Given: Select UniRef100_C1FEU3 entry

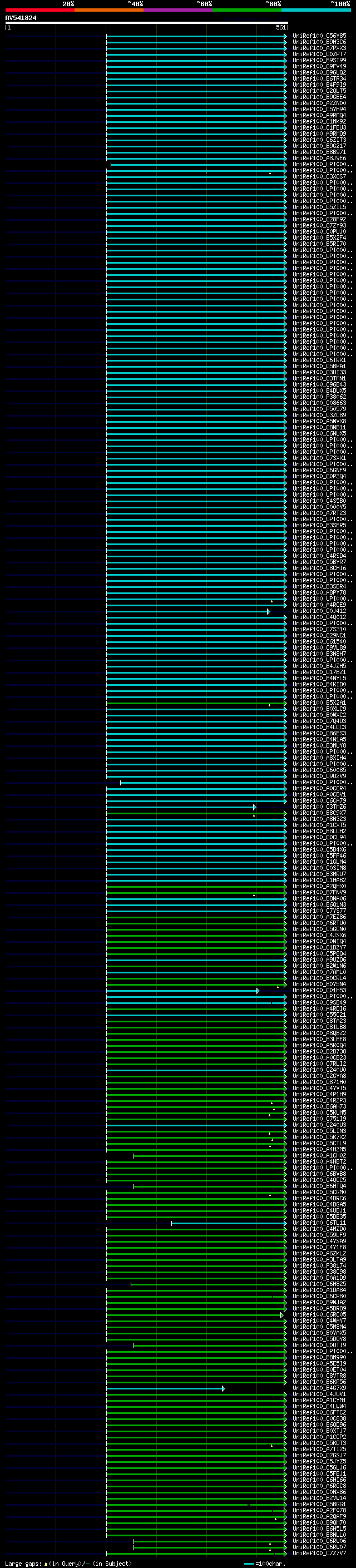Looking at the screenshot, I should click(319, 127).
